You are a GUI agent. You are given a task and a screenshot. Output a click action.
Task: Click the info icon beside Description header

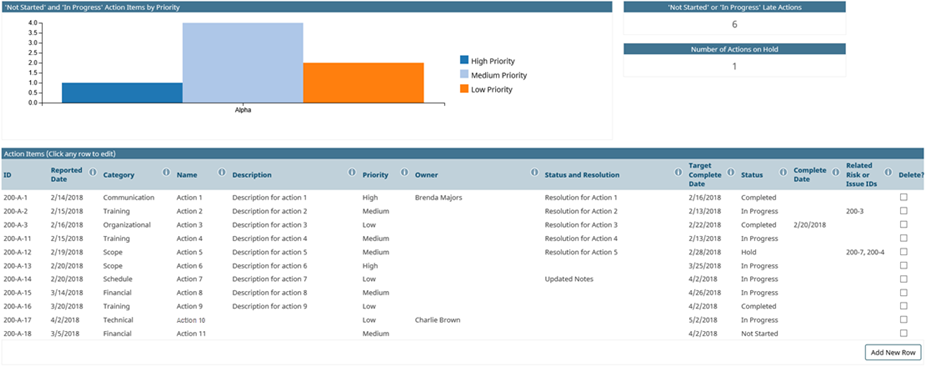pyautogui.click(x=352, y=172)
